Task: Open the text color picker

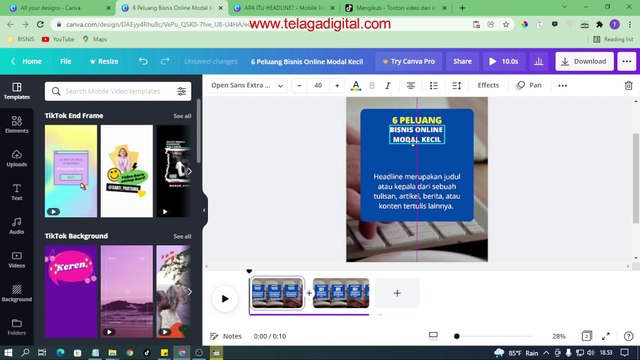Action: [x=356, y=85]
